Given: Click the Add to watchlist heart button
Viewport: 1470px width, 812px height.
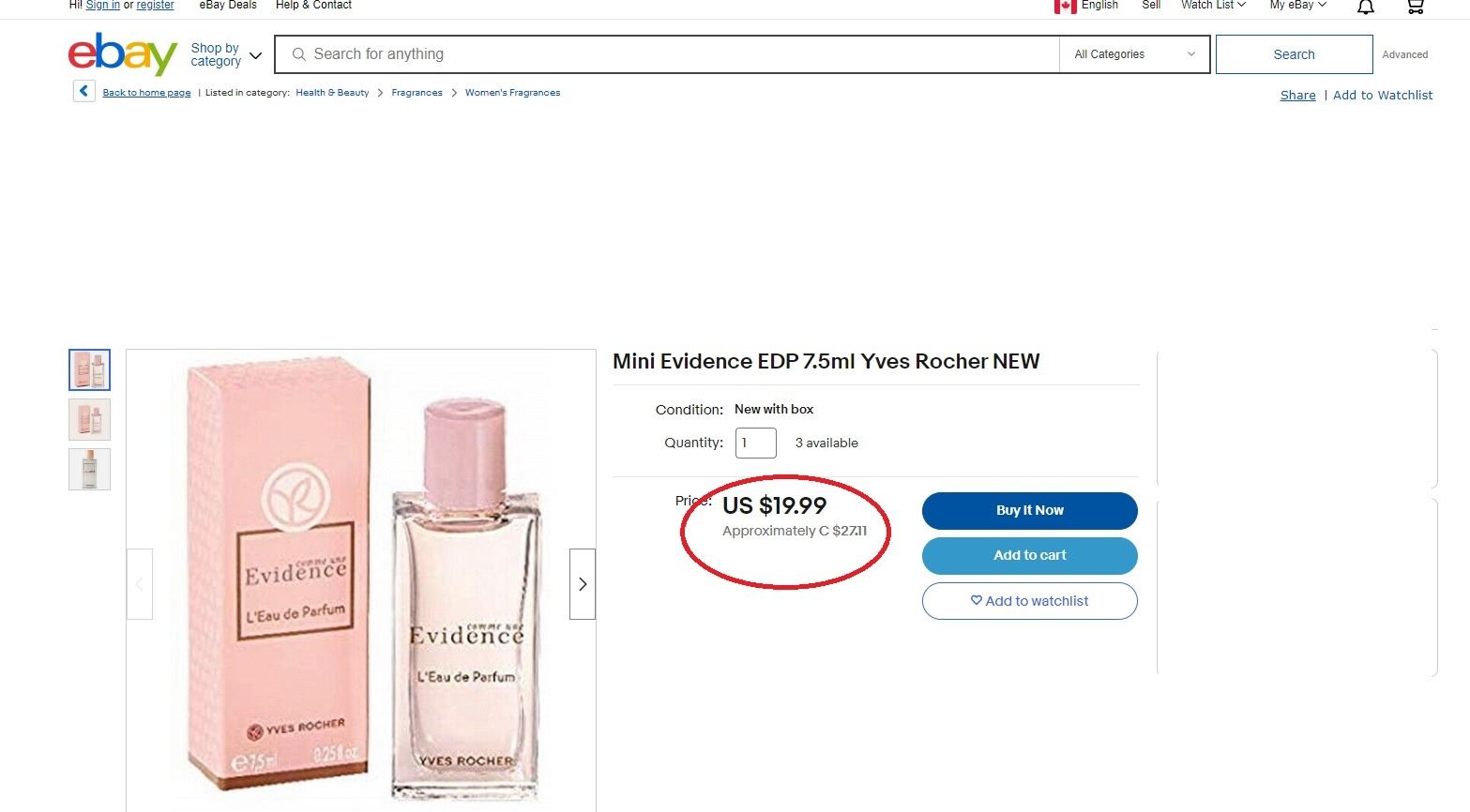Looking at the screenshot, I should (1029, 601).
